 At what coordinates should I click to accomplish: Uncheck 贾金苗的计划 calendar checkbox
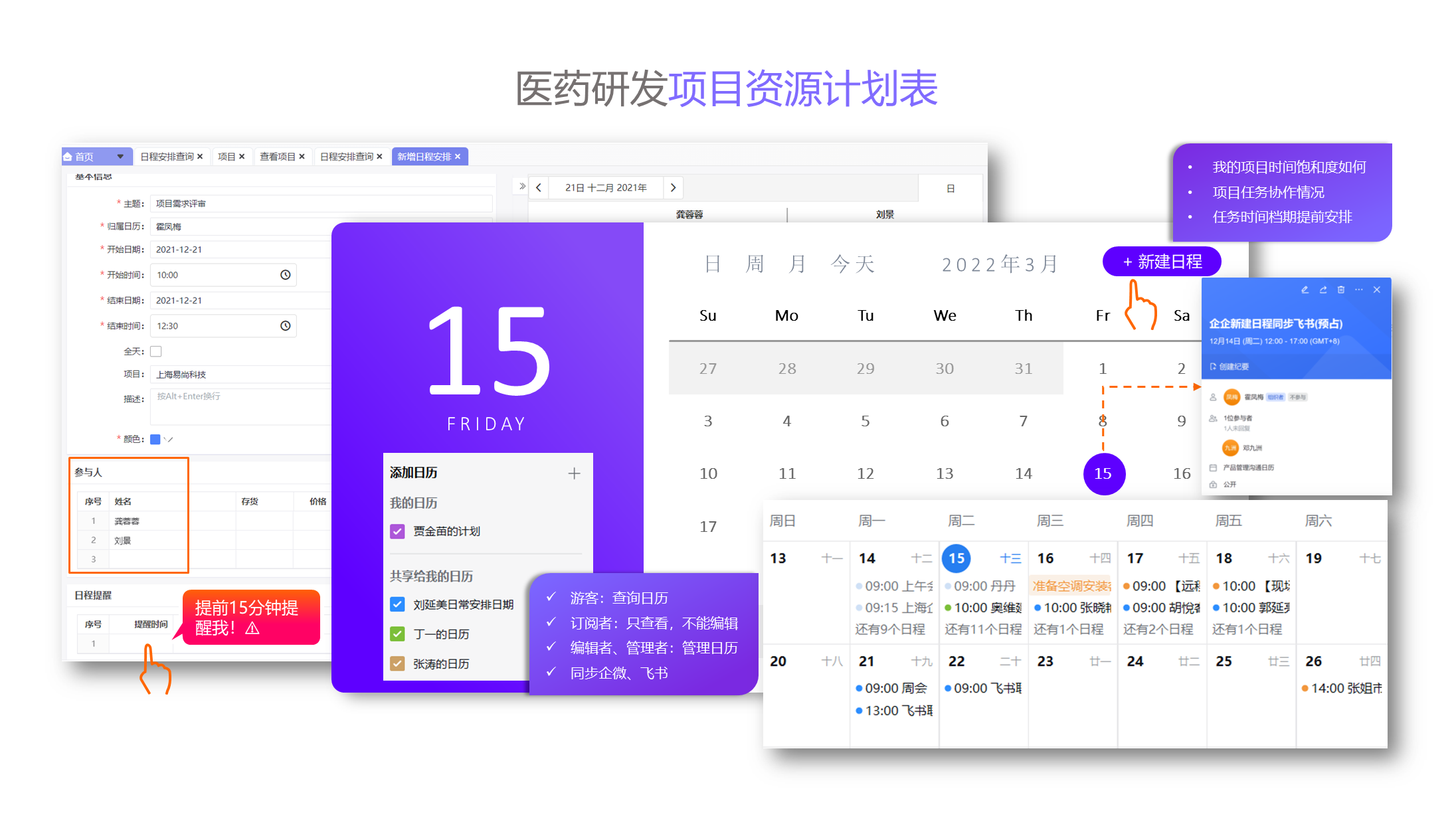tap(397, 531)
